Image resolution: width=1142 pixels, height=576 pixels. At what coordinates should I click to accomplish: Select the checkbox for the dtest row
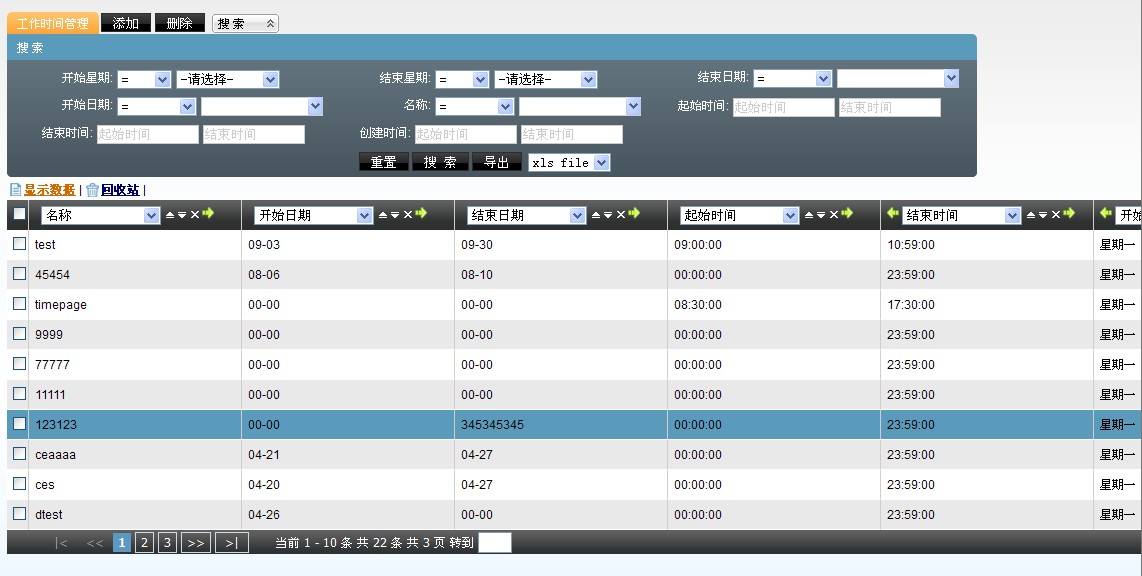coord(19,514)
